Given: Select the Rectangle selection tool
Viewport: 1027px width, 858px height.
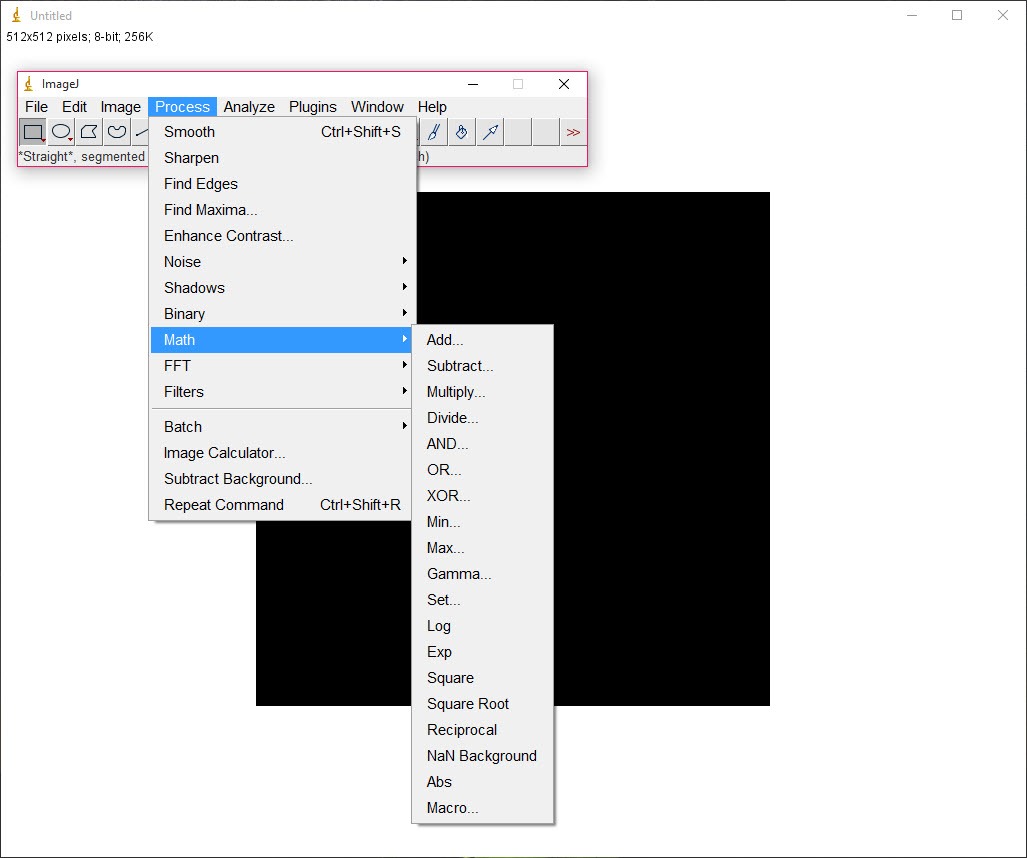Looking at the screenshot, I should pyautogui.click(x=33, y=132).
